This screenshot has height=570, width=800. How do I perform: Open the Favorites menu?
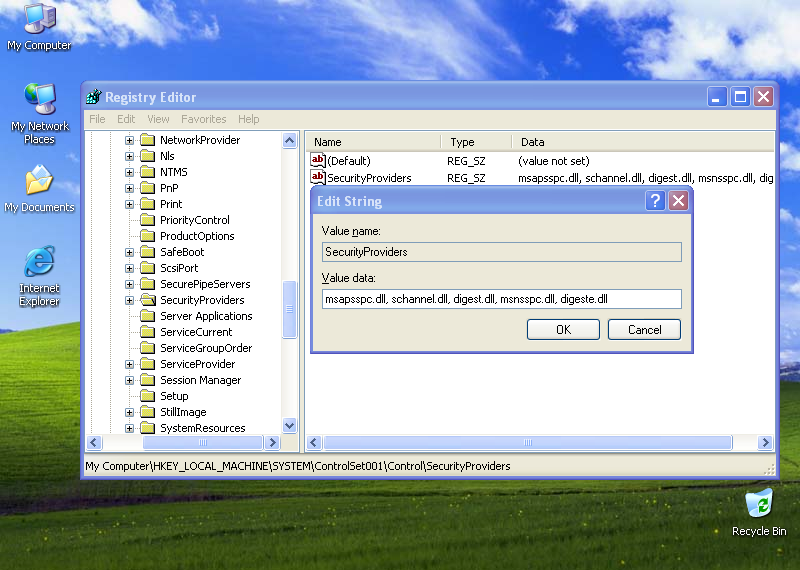204,119
